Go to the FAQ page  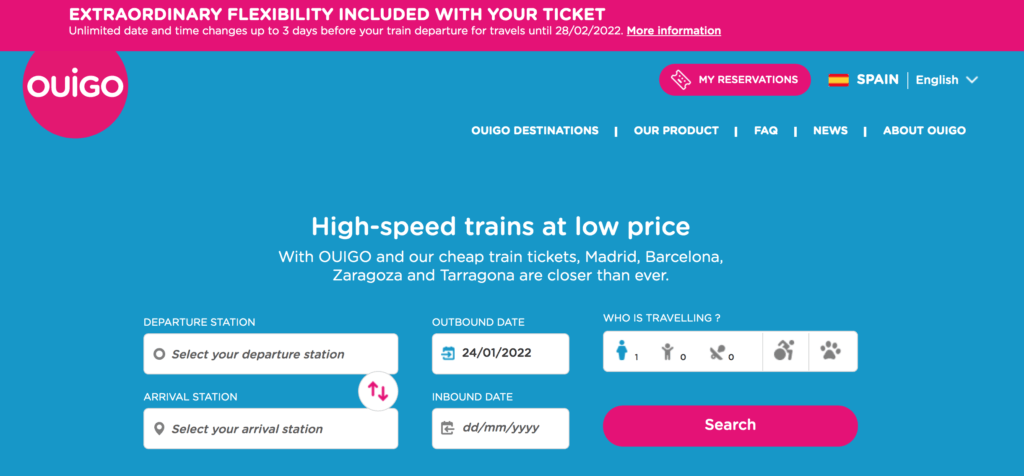pos(766,131)
